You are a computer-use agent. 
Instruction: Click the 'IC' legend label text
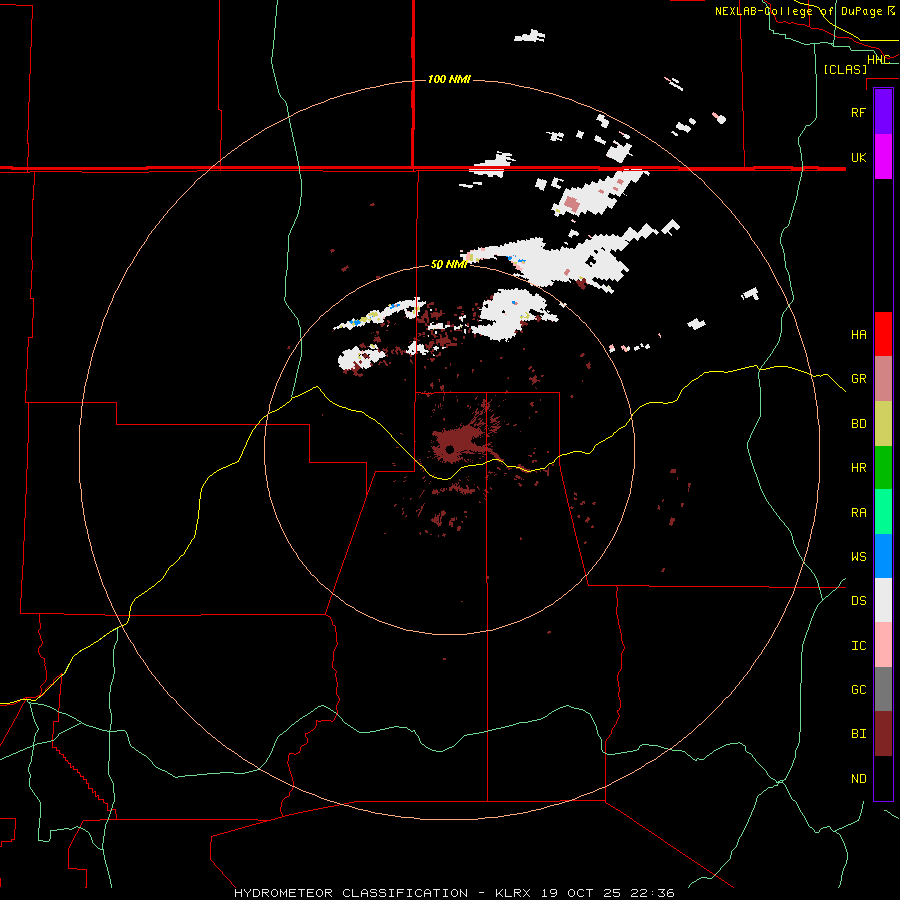(x=858, y=646)
